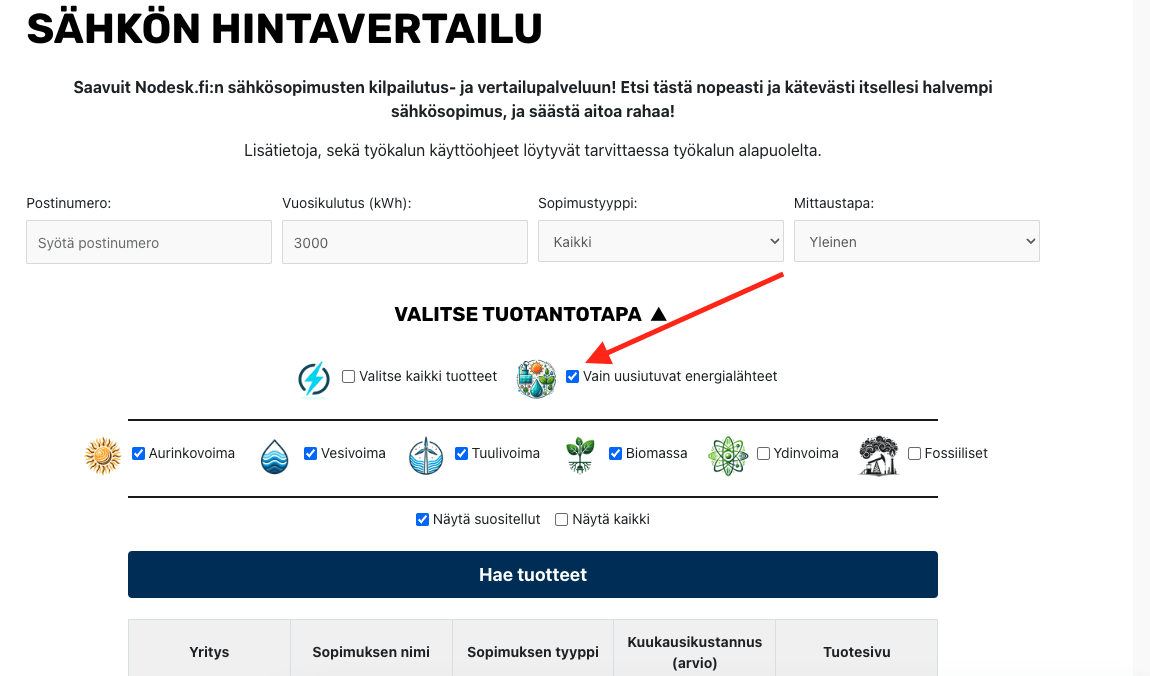The image size is (1150, 676).
Task: Click the Postinumero input field
Action: click(x=149, y=243)
